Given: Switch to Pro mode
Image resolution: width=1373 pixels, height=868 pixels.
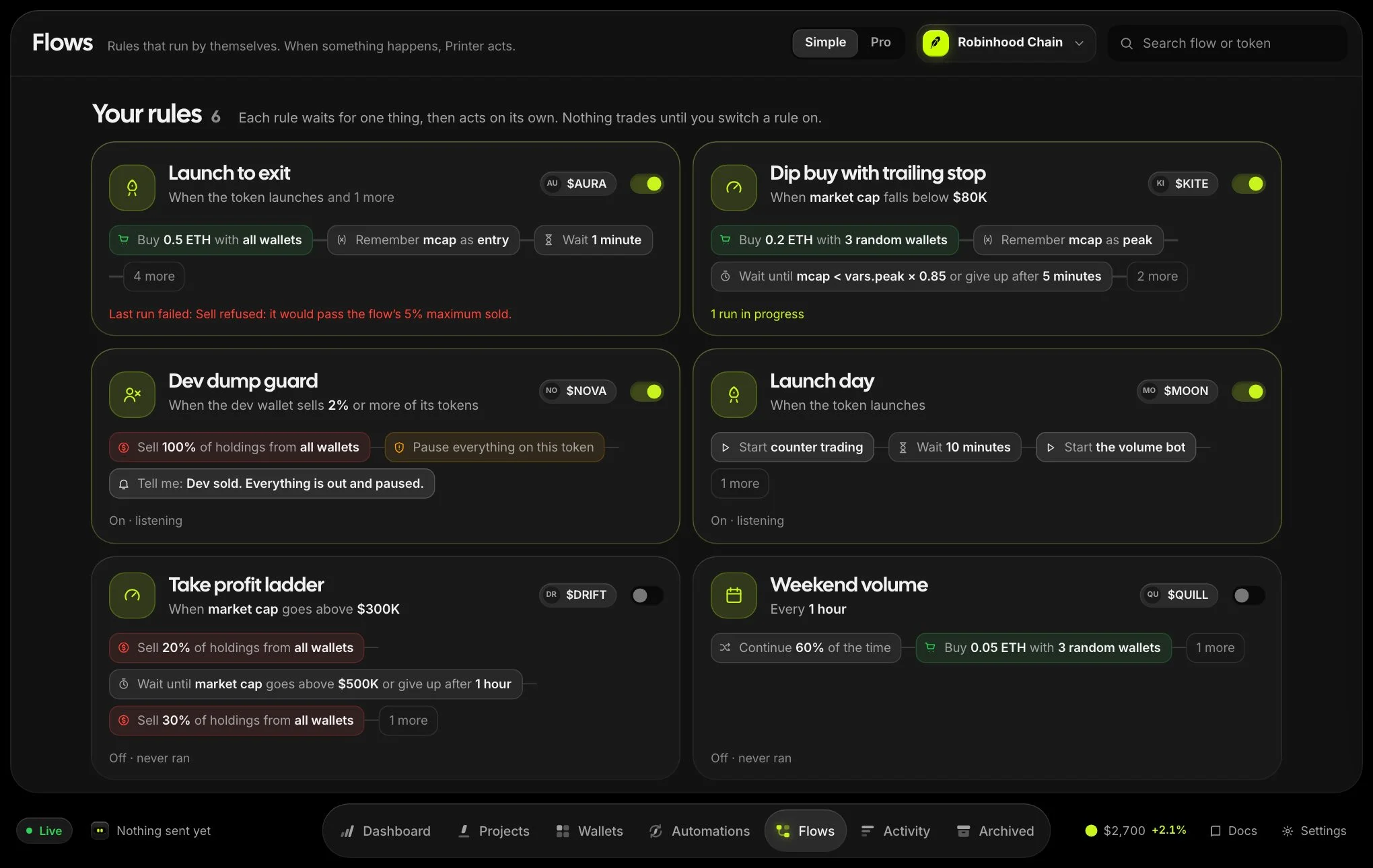Looking at the screenshot, I should point(880,42).
